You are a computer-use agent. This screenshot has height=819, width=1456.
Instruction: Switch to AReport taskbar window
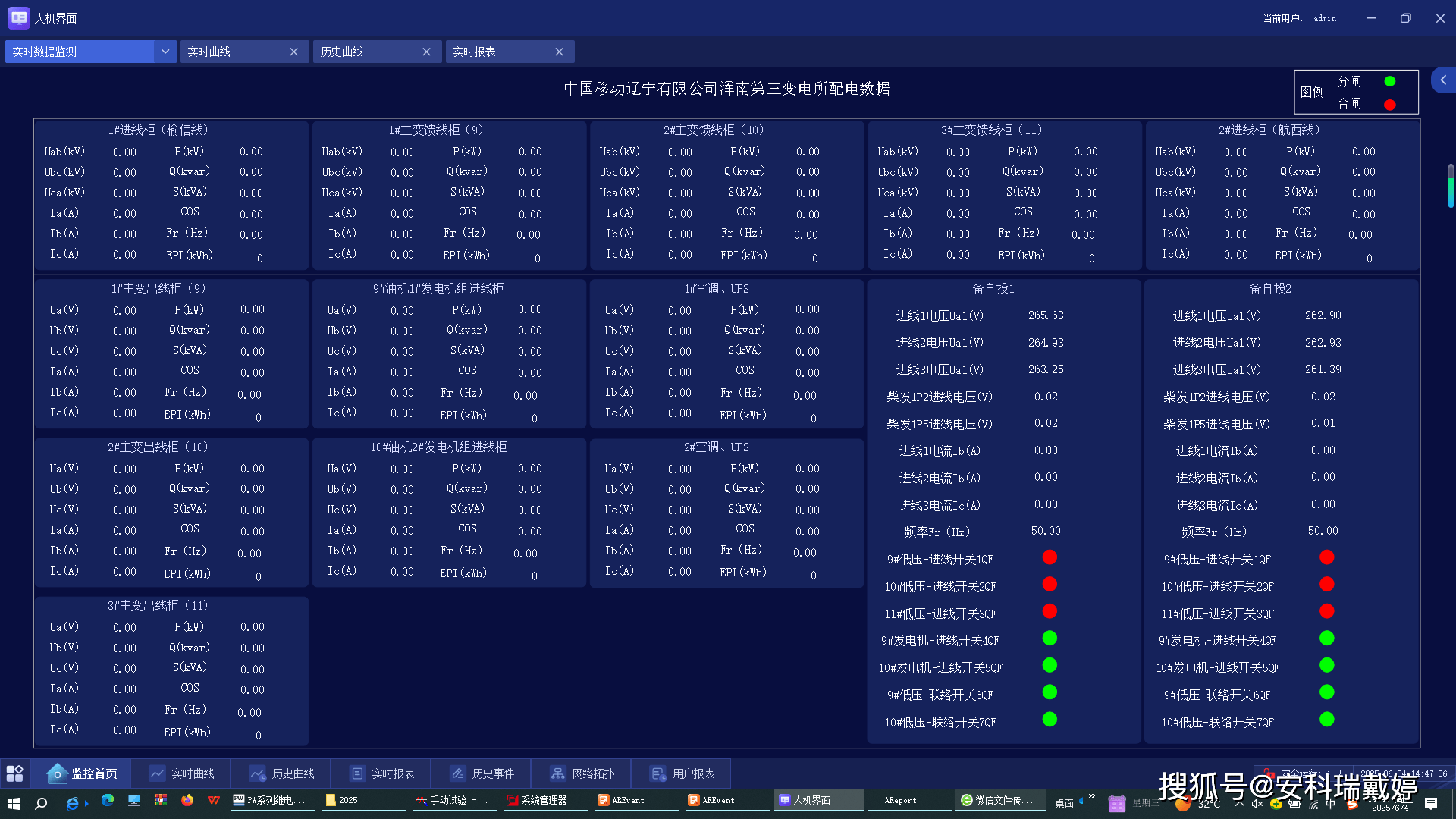point(909,800)
